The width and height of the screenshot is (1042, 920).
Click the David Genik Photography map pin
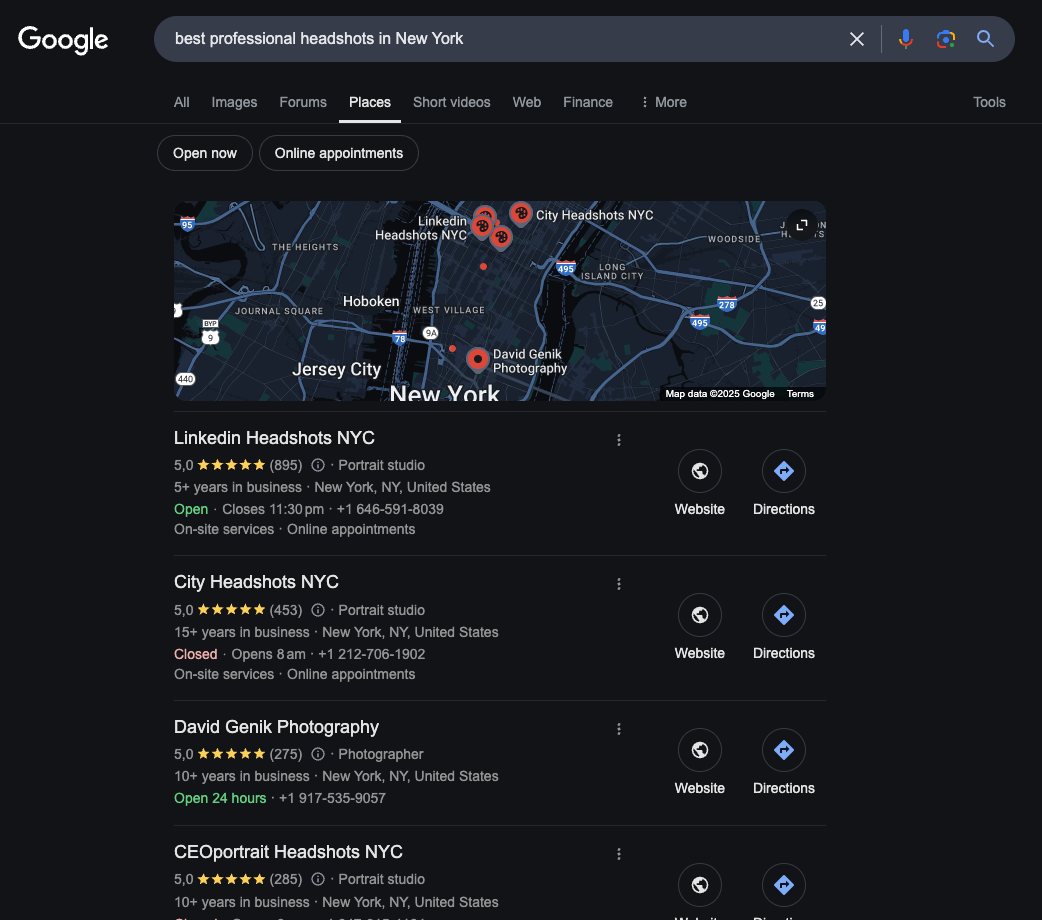click(478, 358)
